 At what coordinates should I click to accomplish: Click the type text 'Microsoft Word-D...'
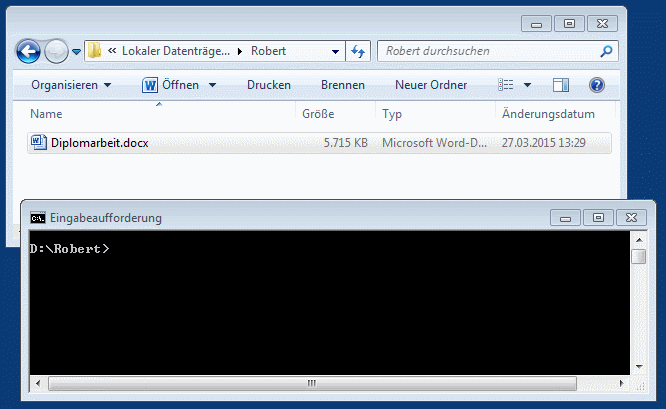(434, 143)
